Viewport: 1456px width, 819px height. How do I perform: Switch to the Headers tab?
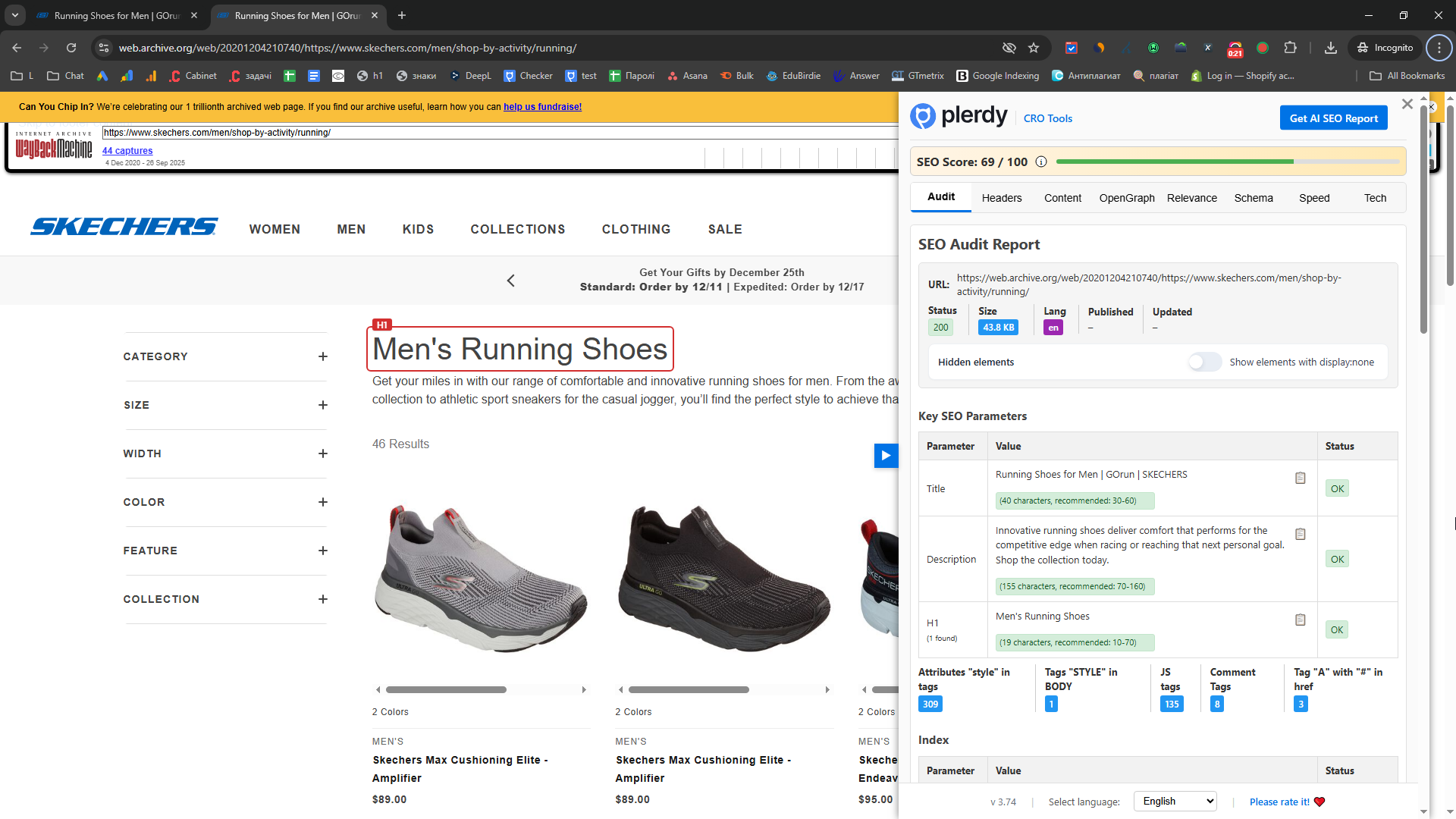(x=1001, y=198)
